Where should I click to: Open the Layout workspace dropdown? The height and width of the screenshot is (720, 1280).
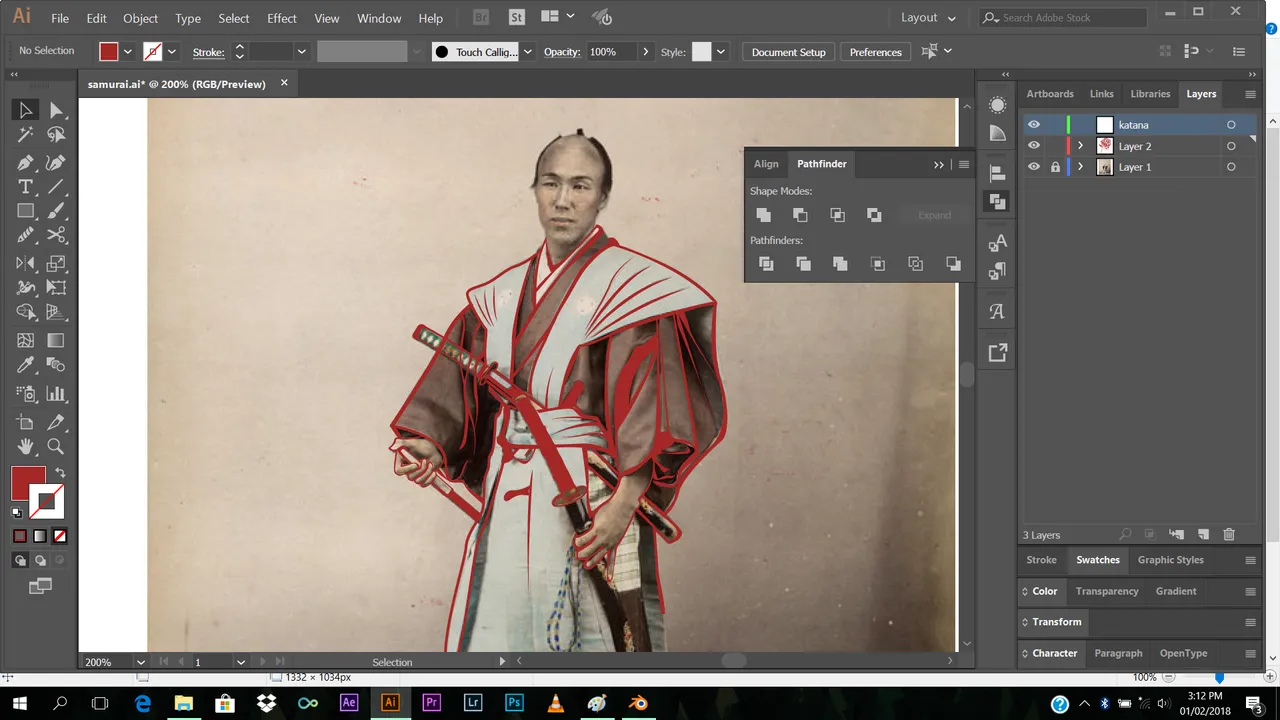coord(928,18)
